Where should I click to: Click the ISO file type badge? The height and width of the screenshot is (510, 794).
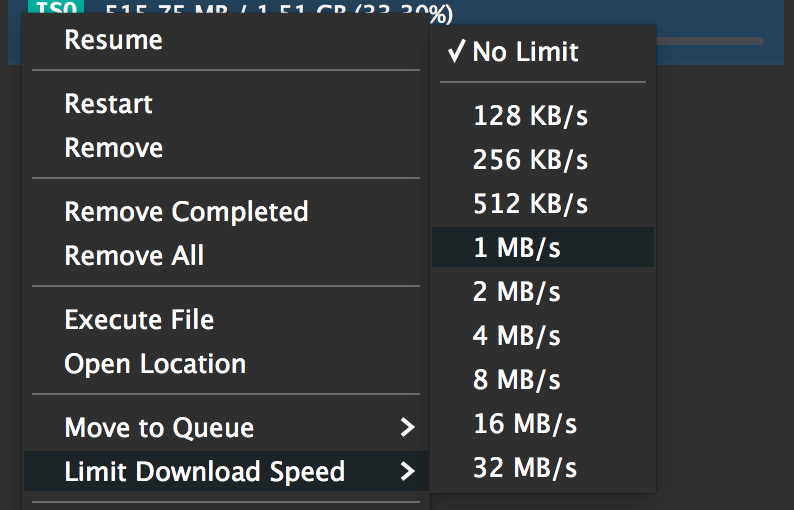coord(45,11)
